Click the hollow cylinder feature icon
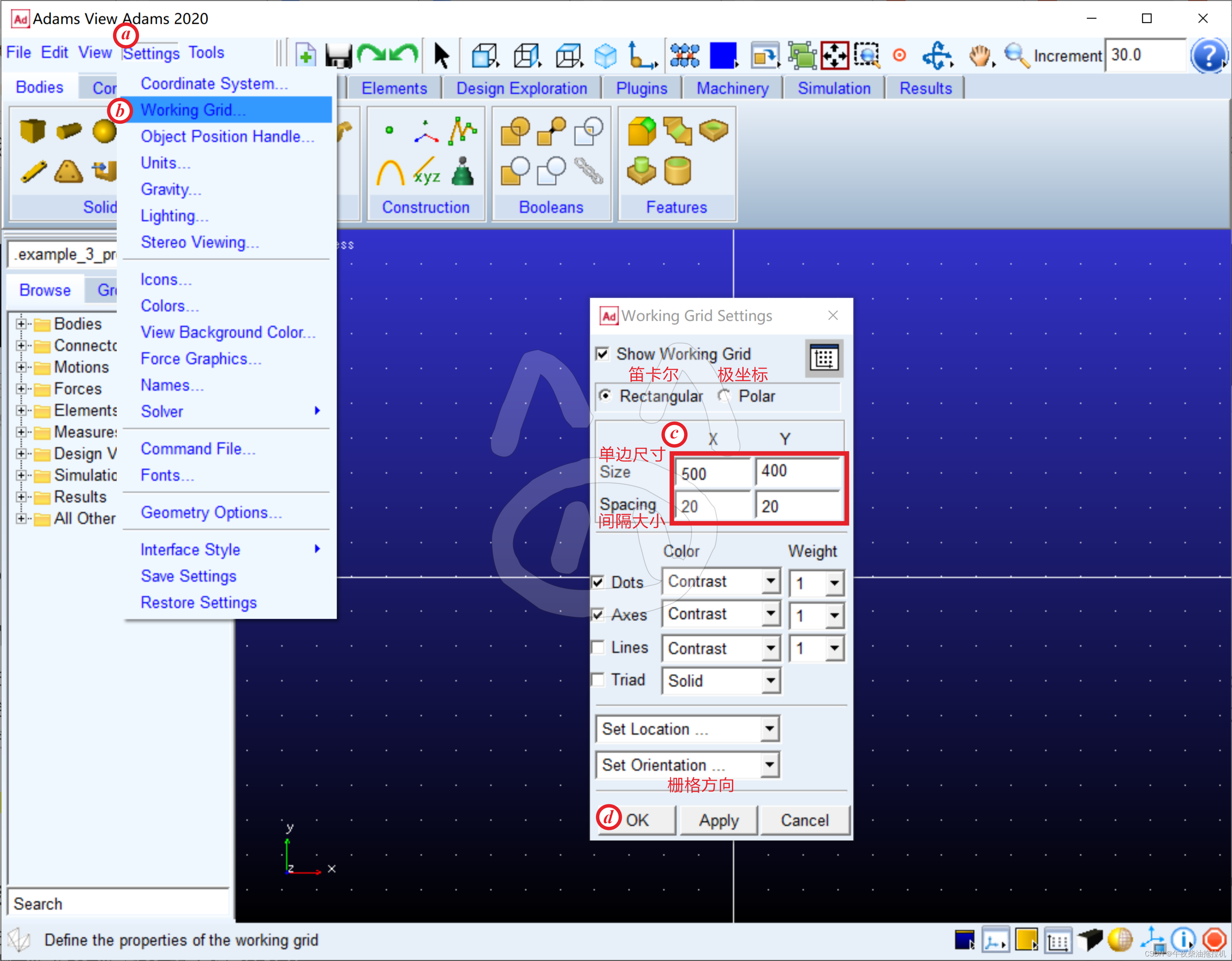The image size is (1232, 961). 677,171
